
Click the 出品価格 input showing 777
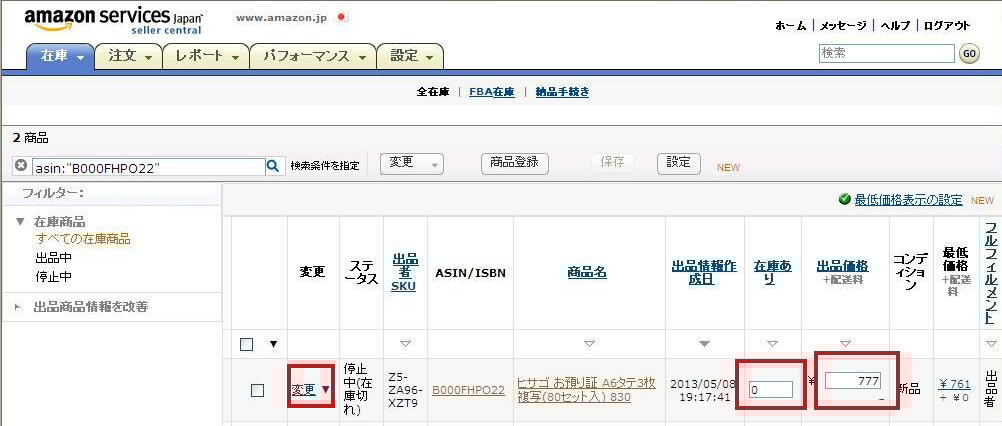pos(852,381)
